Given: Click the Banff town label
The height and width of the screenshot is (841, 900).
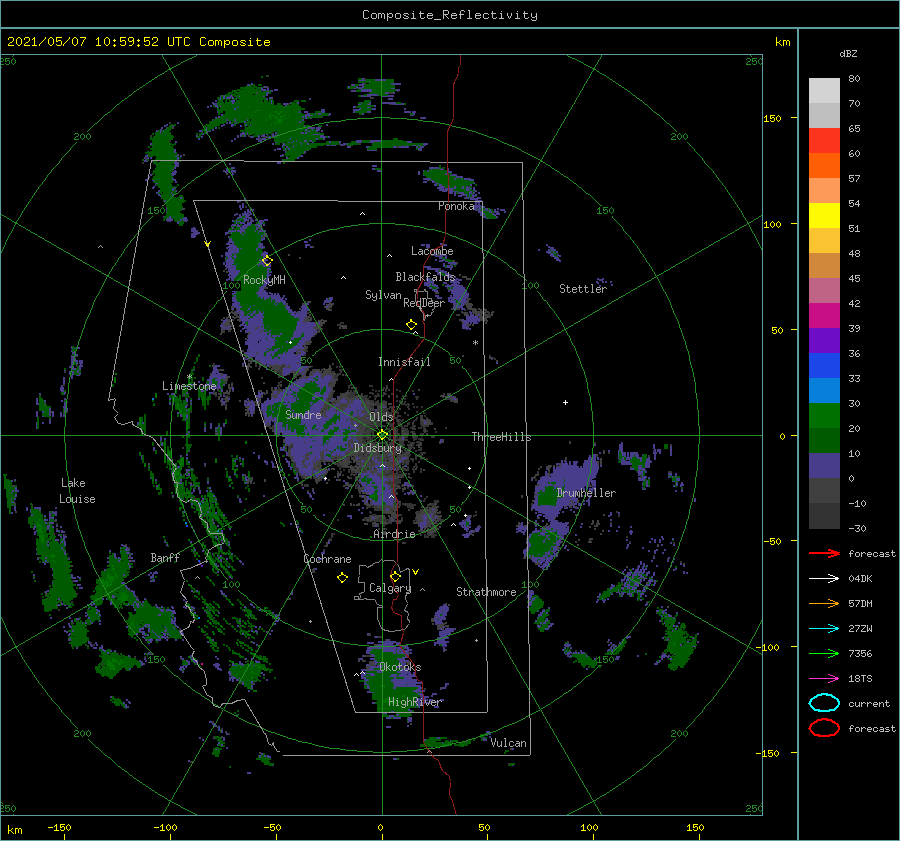Looking at the screenshot, I should click(x=165, y=557).
